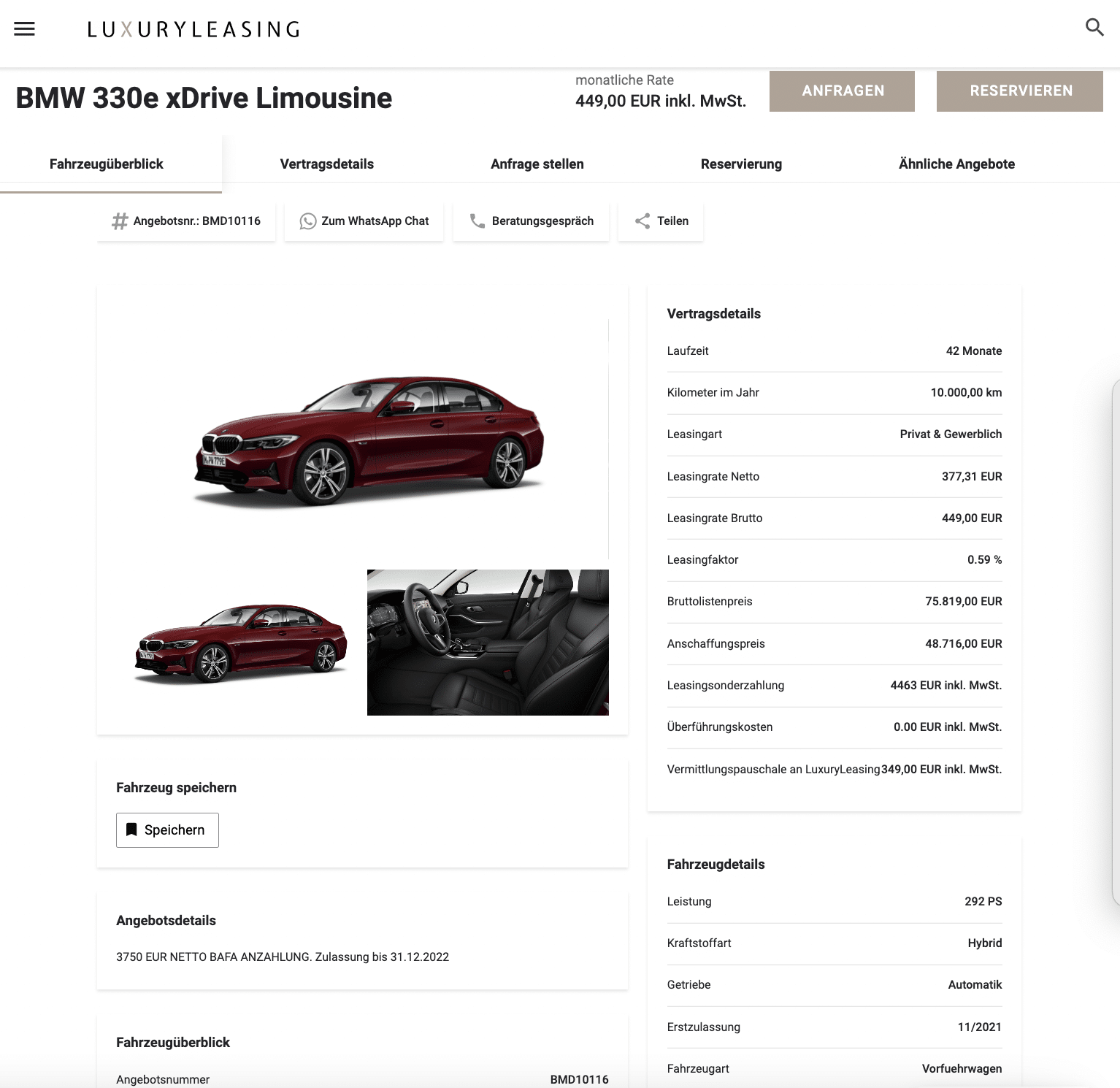Click the bookmark icon in Speichern

[x=131, y=830]
